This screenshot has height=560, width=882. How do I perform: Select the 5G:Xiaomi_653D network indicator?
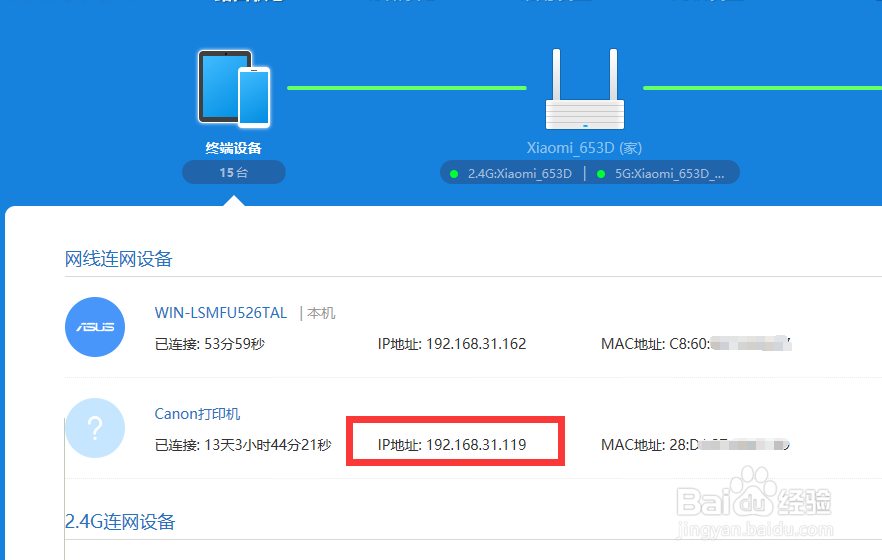pos(661,173)
